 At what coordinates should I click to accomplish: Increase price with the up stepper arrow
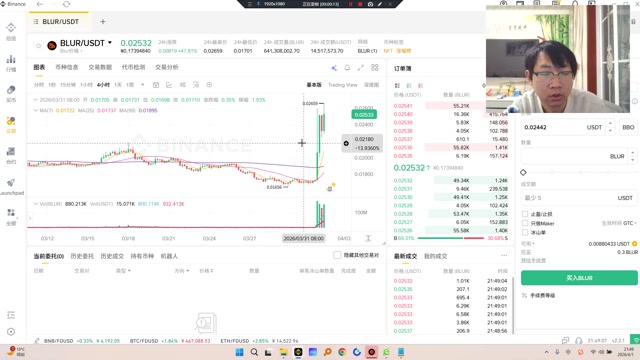[x=610, y=123]
